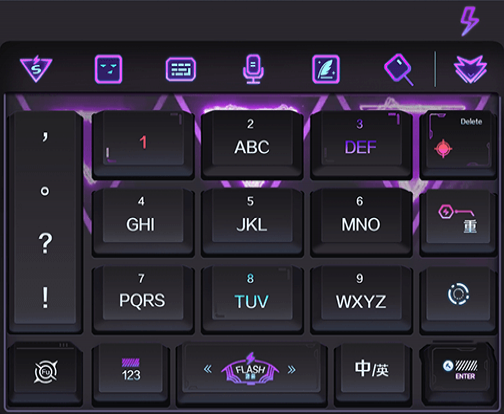Open the Fu symbols key

[x=45, y=373]
